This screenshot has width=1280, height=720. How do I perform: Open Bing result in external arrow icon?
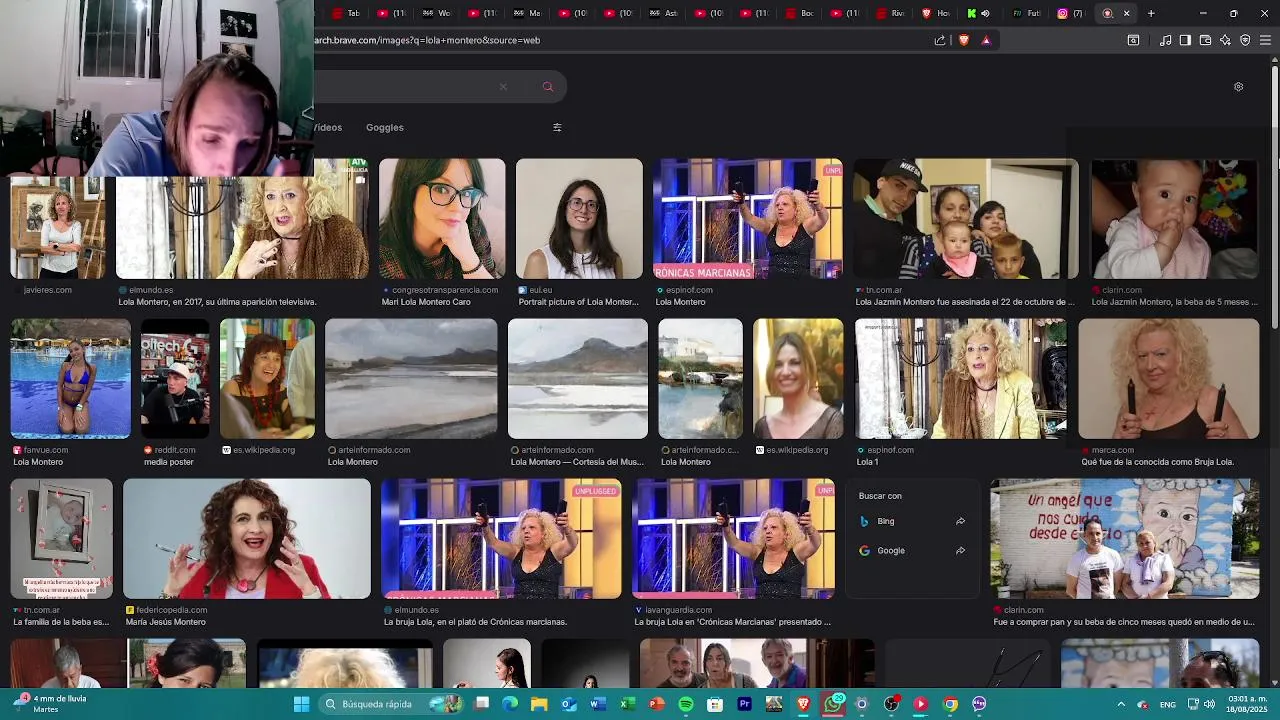pos(960,521)
